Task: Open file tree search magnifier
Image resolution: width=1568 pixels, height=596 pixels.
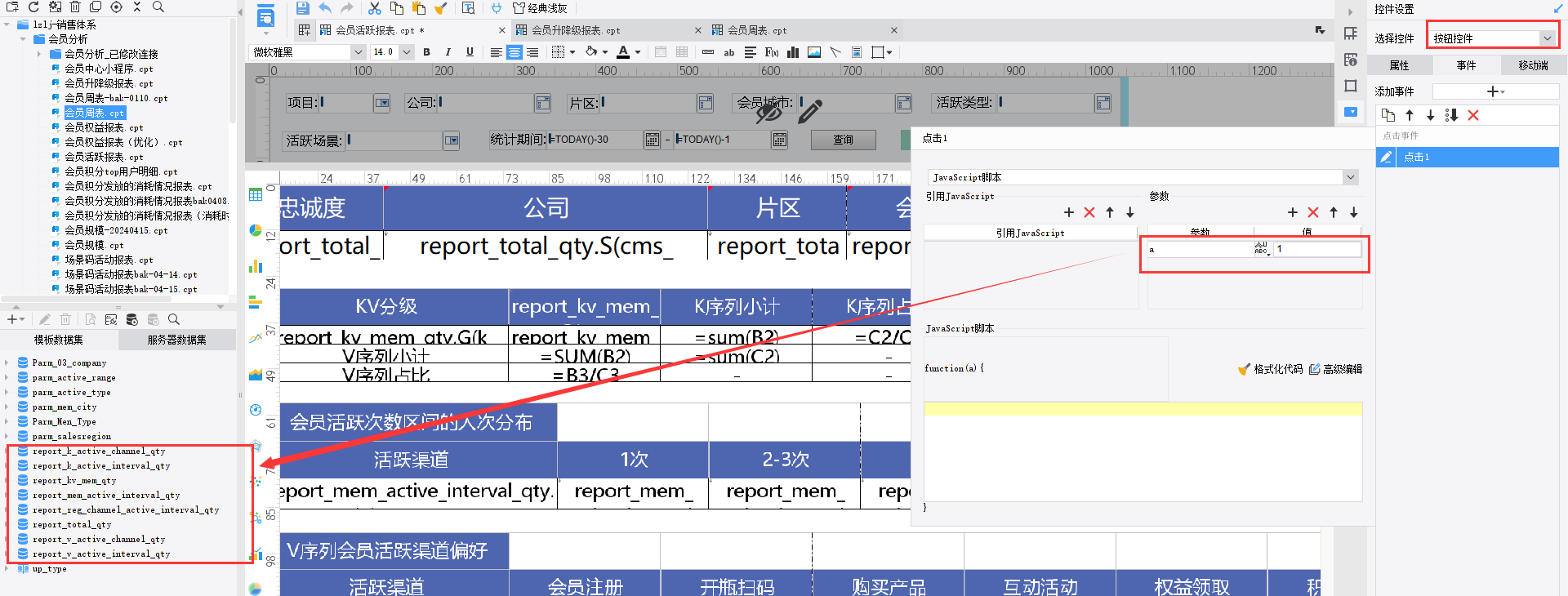Action: click(158, 7)
